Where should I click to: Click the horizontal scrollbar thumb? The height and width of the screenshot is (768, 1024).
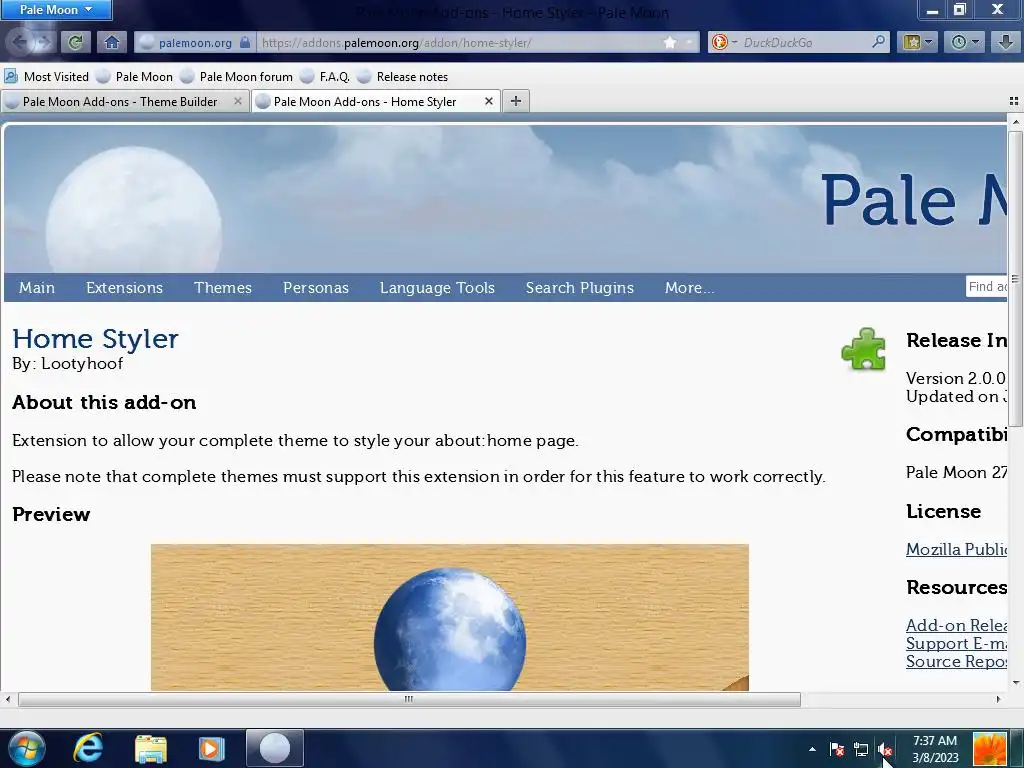click(x=409, y=699)
